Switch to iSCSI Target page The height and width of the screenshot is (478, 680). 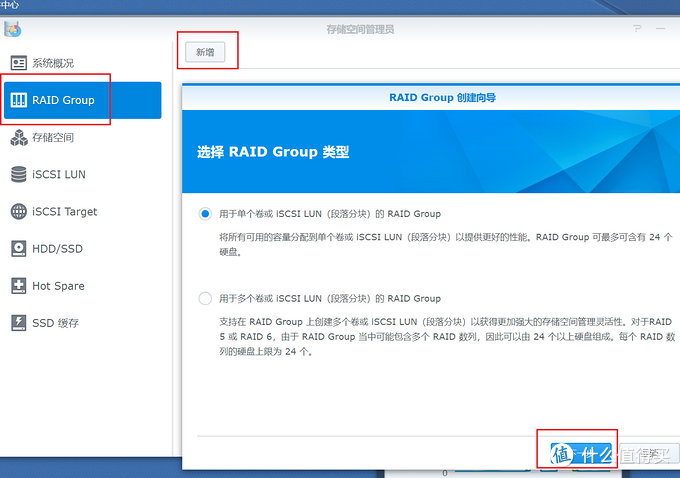(82, 211)
